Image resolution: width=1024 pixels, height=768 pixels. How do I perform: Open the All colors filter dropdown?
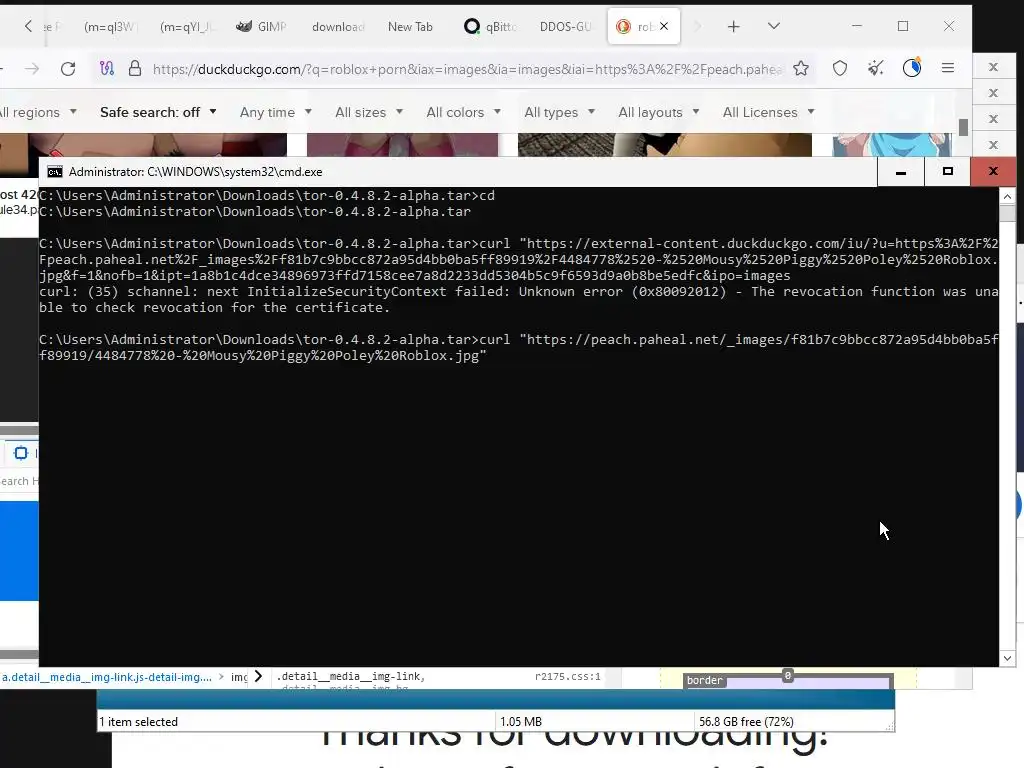(464, 112)
